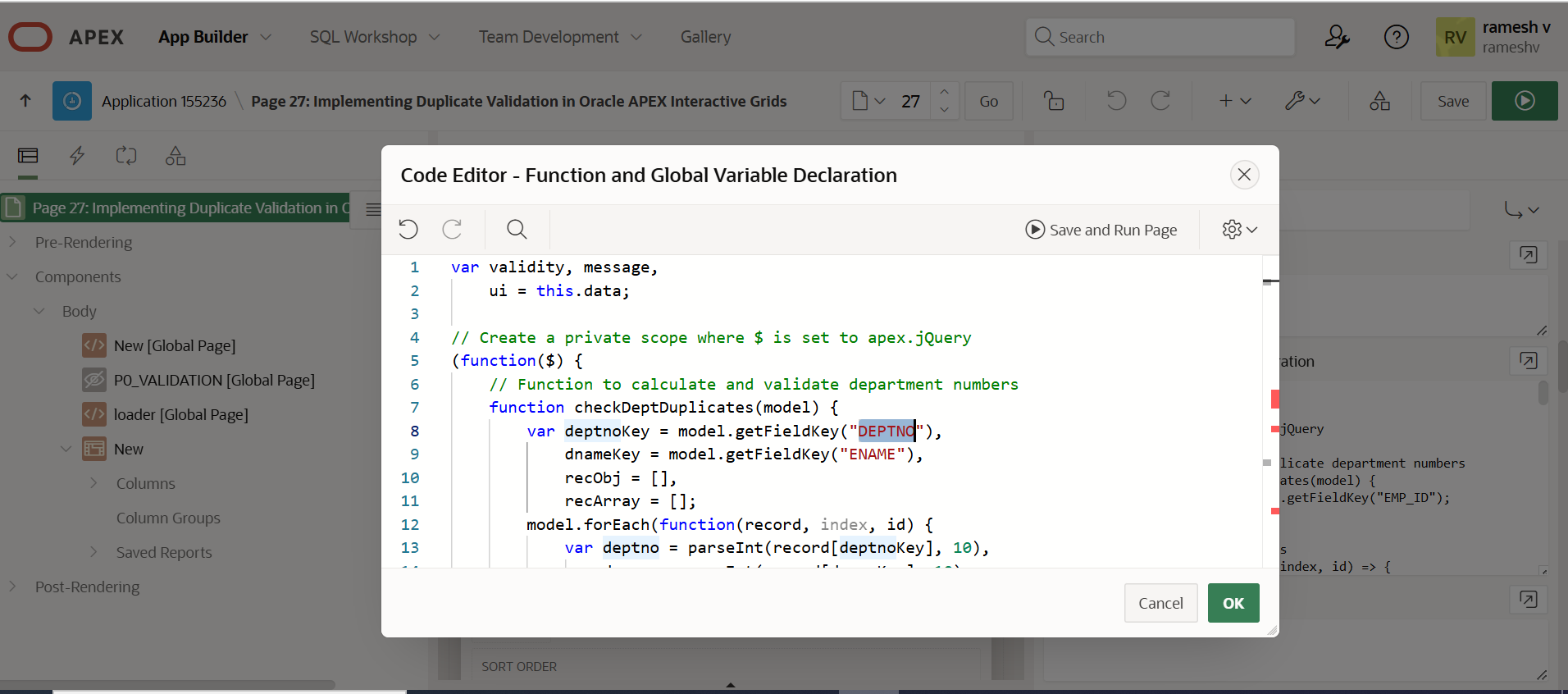The image size is (1568, 694).
Task: Select New [Global Page] region
Action: click(174, 345)
